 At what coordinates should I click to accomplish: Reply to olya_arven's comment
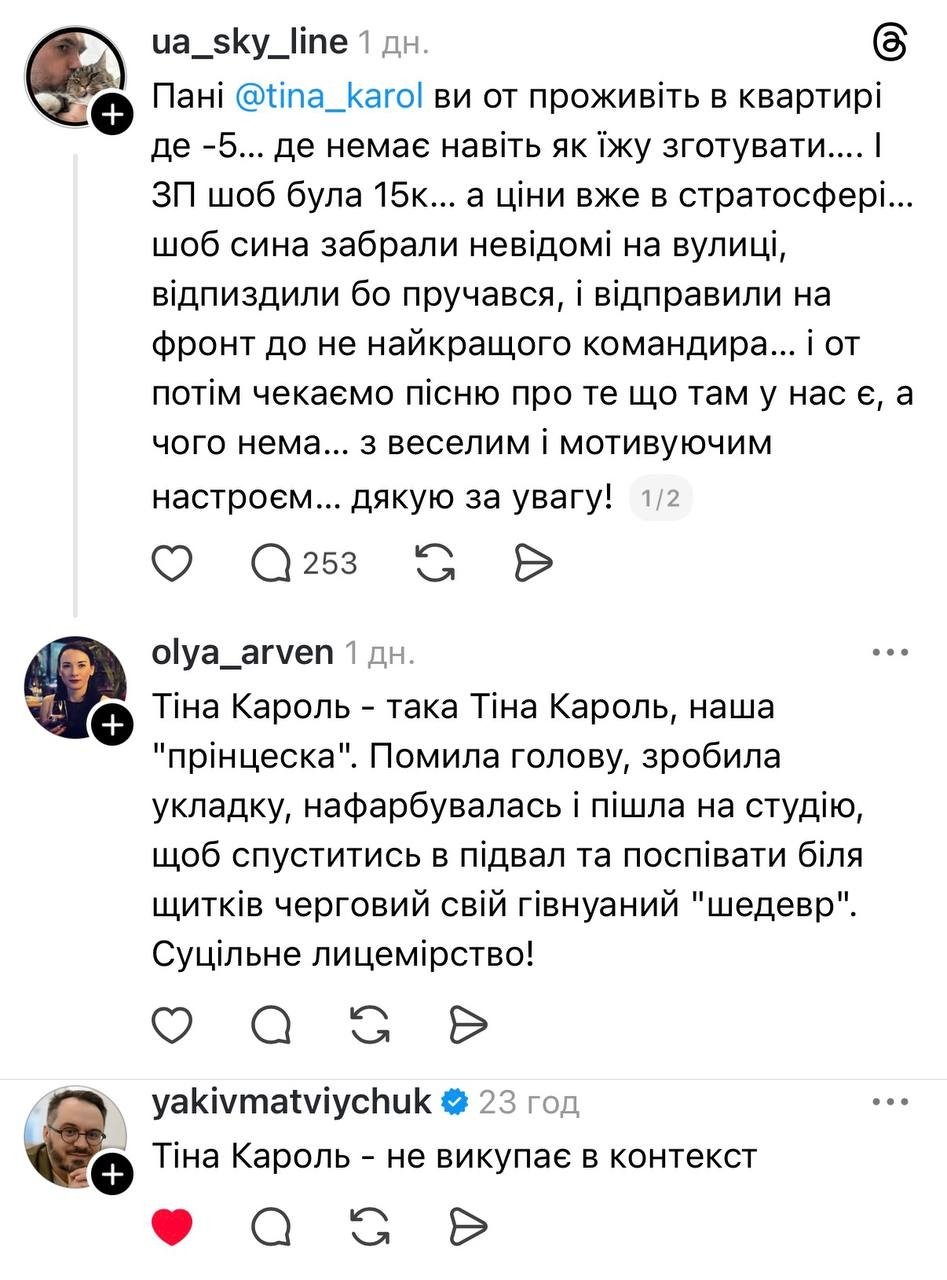[x=270, y=1023]
